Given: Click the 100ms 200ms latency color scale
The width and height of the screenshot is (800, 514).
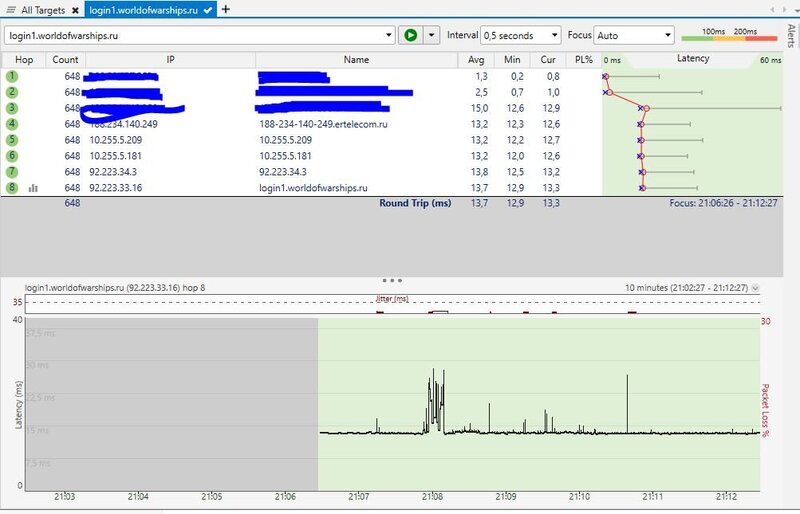Looking at the screenshot, I should pyautogui.click(x=729, y=35).
